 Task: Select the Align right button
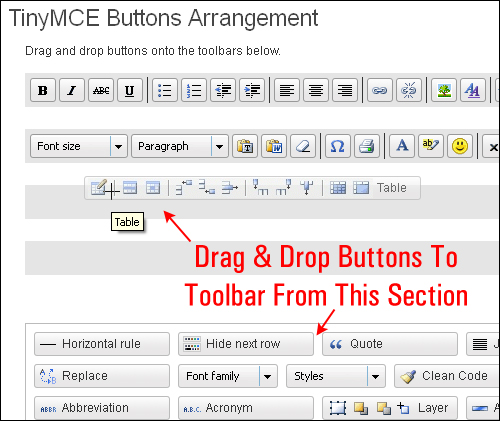point(345,90)
